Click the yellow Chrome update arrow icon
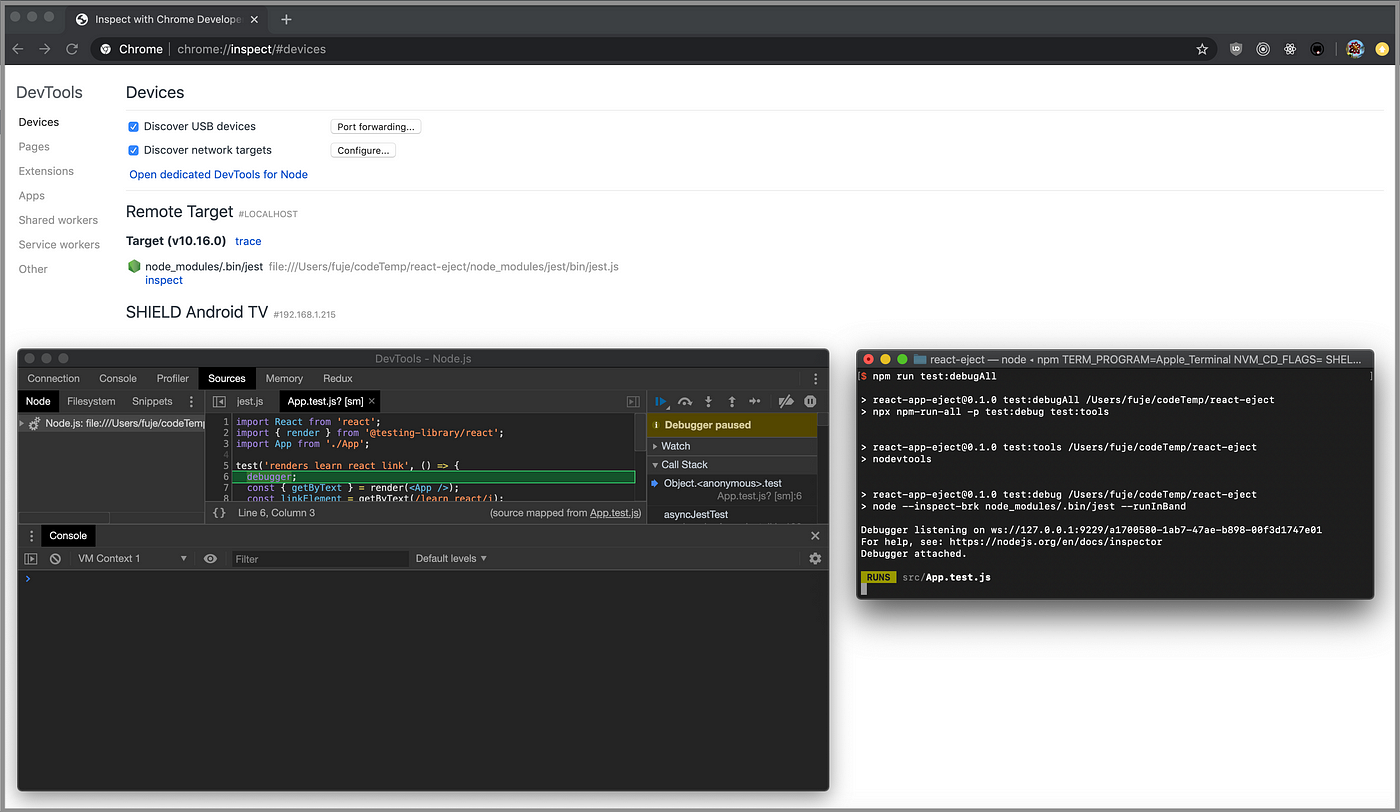1400x812 pixels. tap(1383, 49)
